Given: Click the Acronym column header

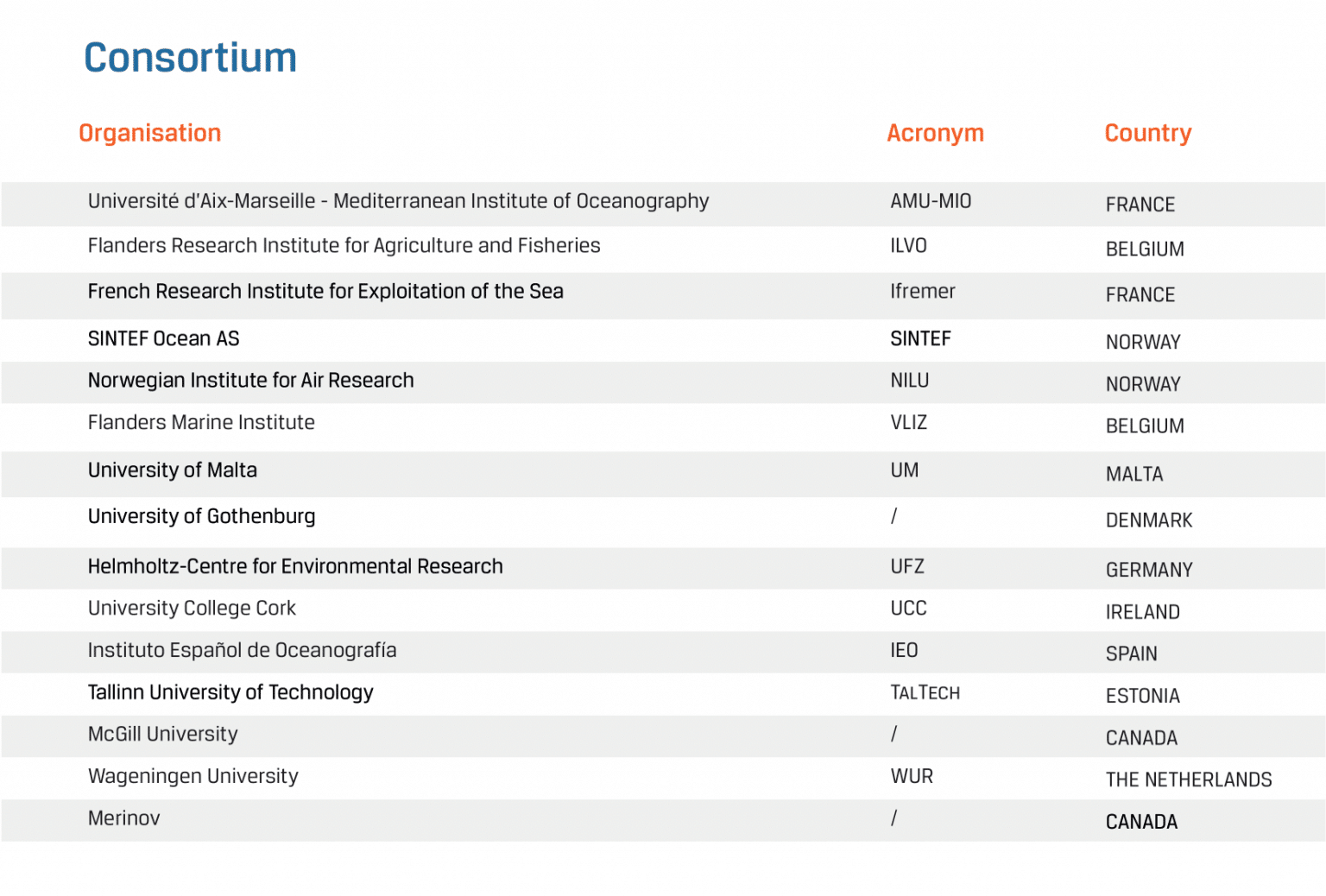Looking at the screenshot, I should click(935, 133).
